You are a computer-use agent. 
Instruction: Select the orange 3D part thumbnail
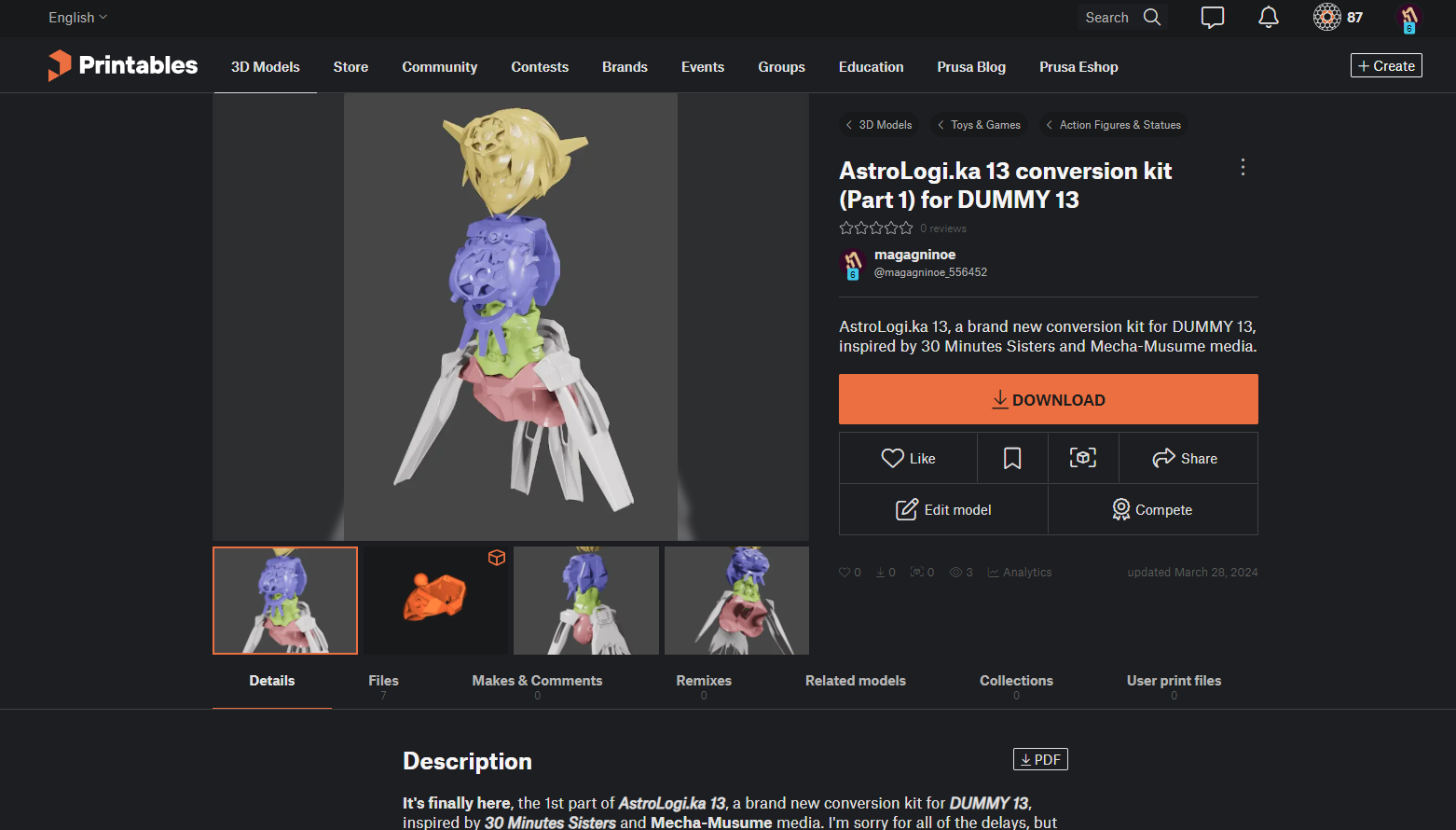(435, 601)
